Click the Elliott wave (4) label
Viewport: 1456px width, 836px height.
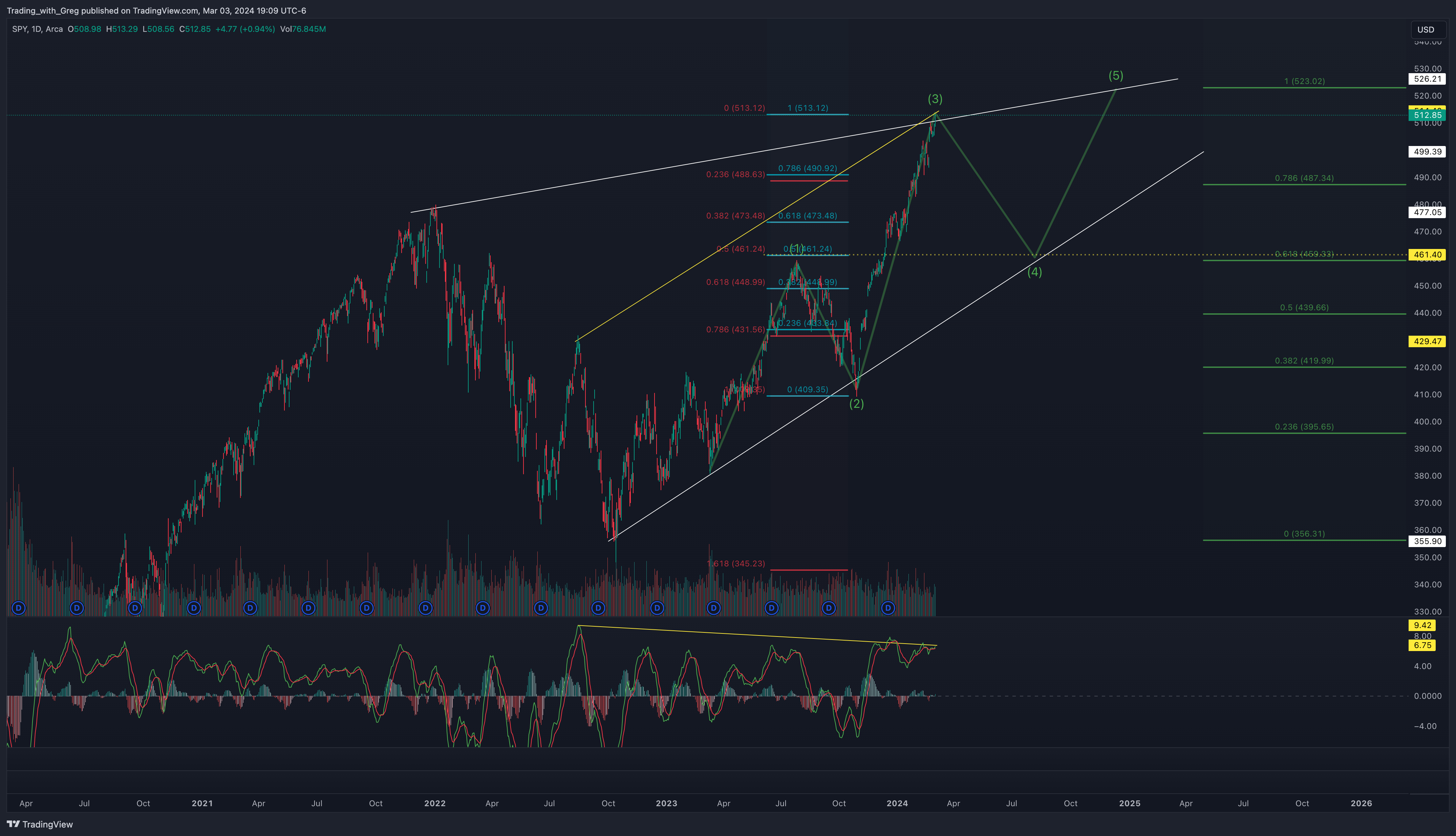(1034, 272)
